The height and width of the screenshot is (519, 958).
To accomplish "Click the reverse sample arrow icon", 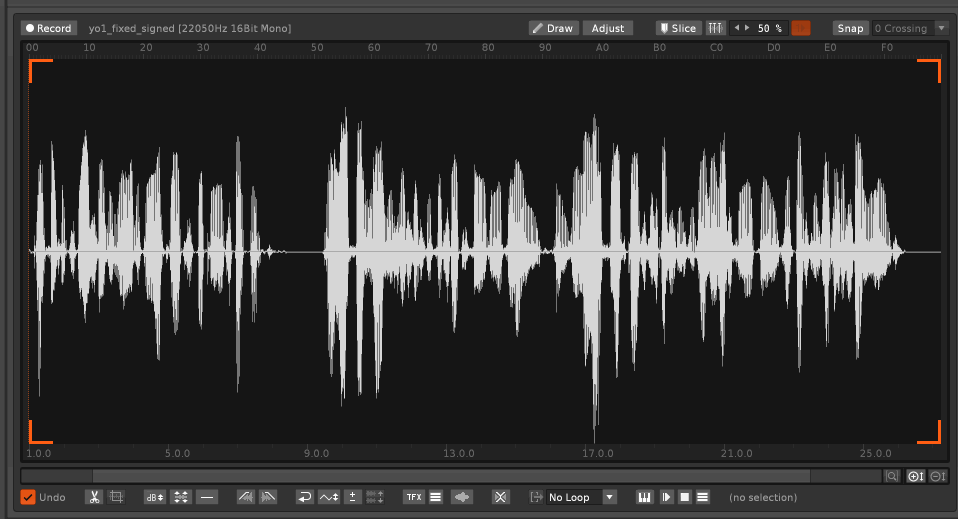I will [x=305, y=497].
